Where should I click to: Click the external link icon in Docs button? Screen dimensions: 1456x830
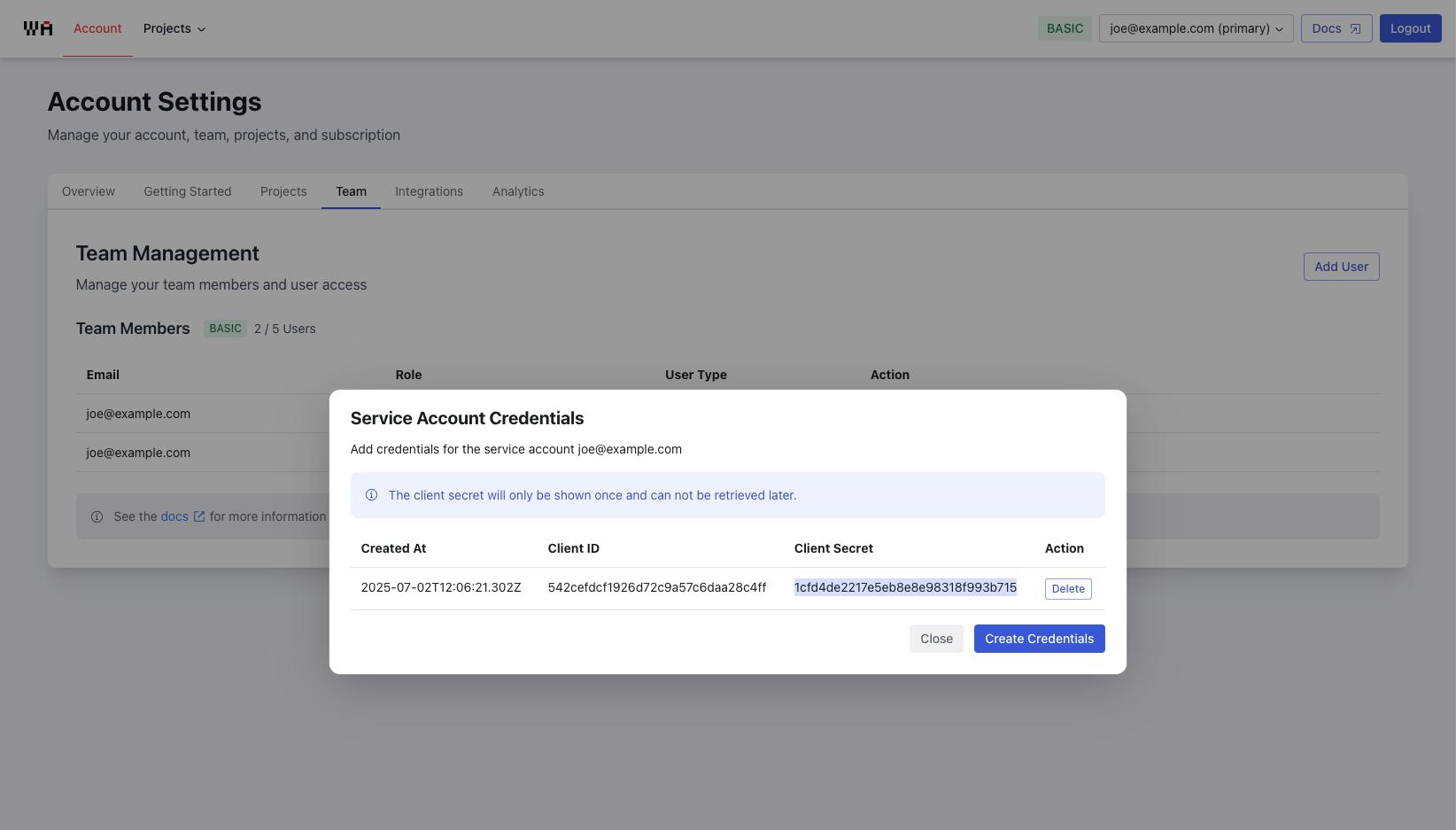(1355, 27)
